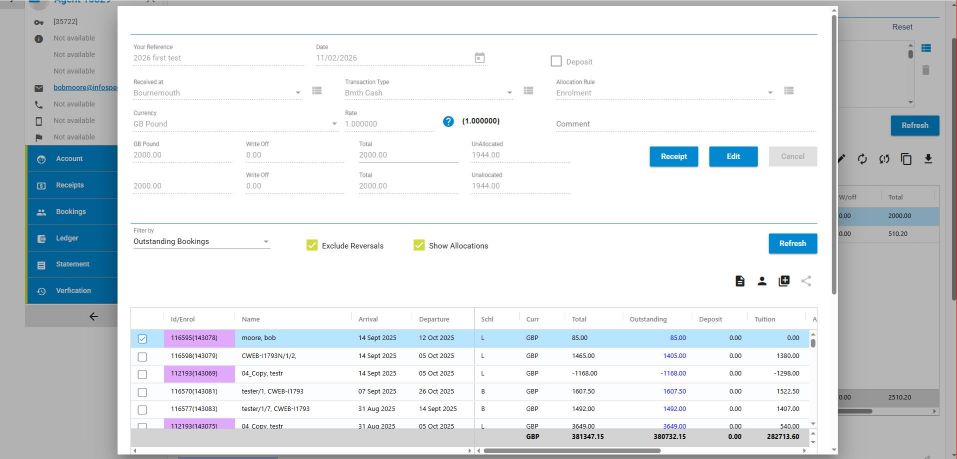
Task: Click the person icon above the bookings table
Action: 762,281
